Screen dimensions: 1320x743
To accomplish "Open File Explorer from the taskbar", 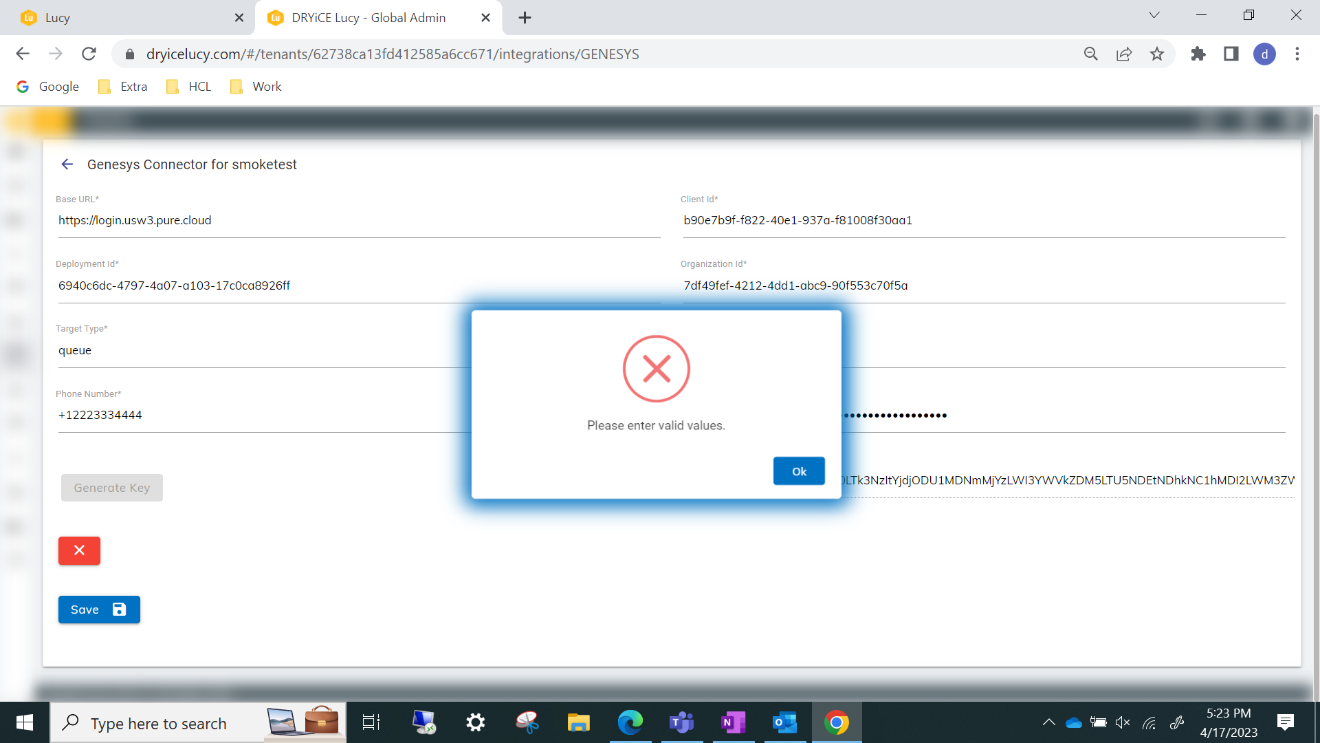I will click(578, 722).
